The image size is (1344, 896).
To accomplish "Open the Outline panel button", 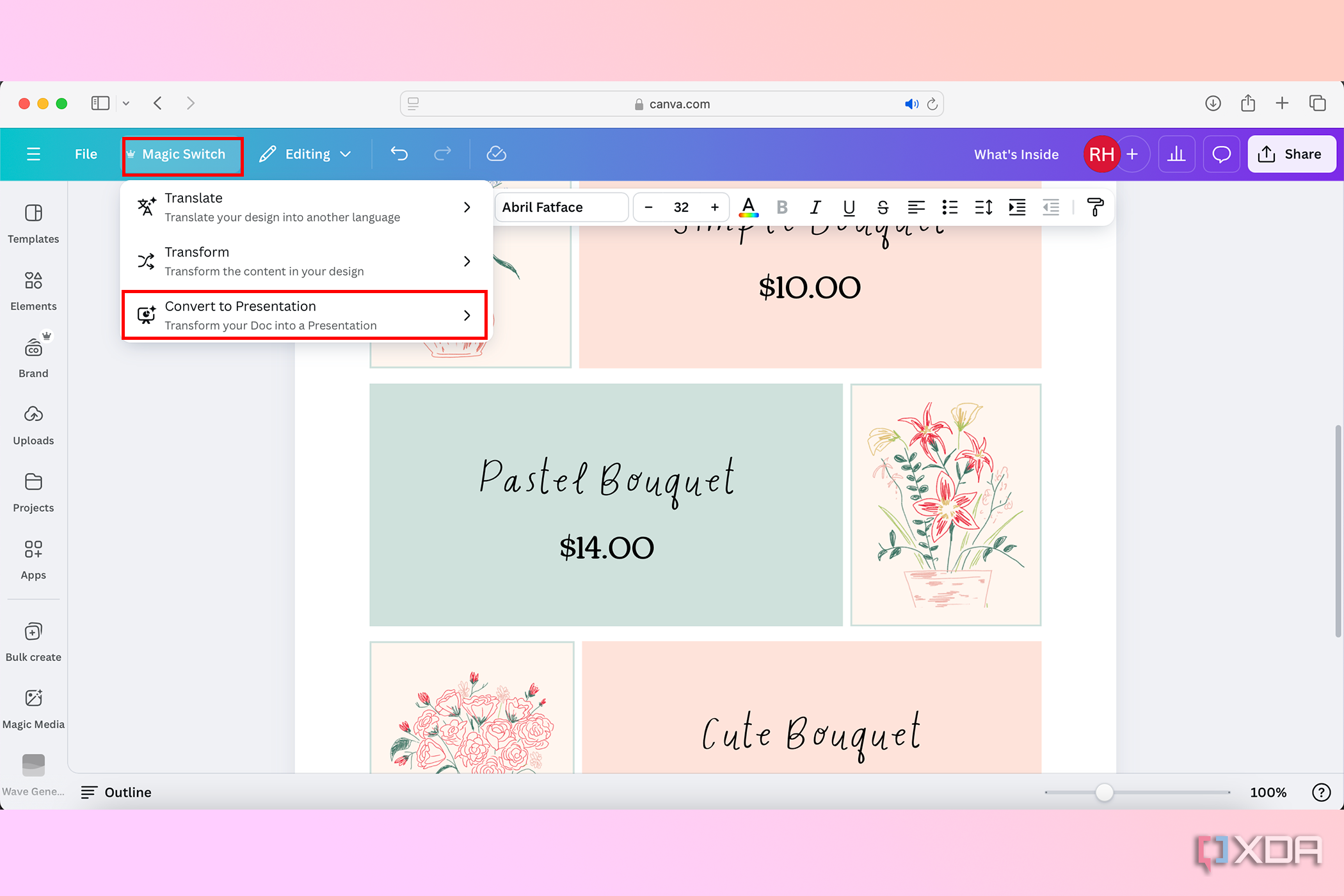I will coord(116,792).
